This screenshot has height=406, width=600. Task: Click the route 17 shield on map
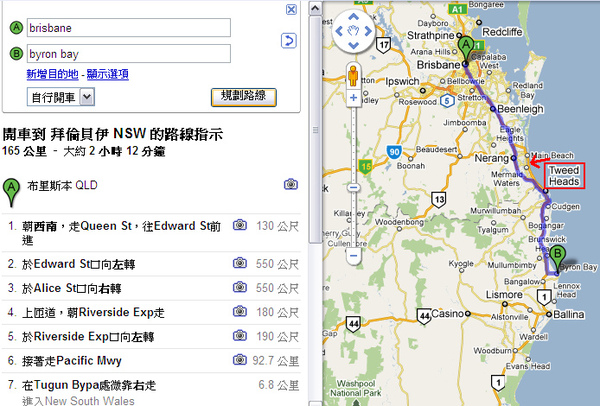click(383, 45)
